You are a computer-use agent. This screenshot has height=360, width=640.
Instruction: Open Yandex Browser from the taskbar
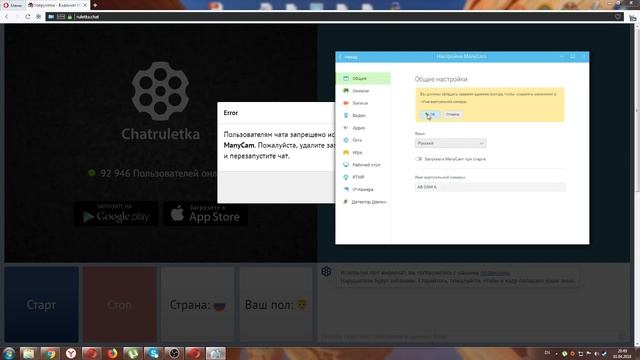click(x=71, y=353)
